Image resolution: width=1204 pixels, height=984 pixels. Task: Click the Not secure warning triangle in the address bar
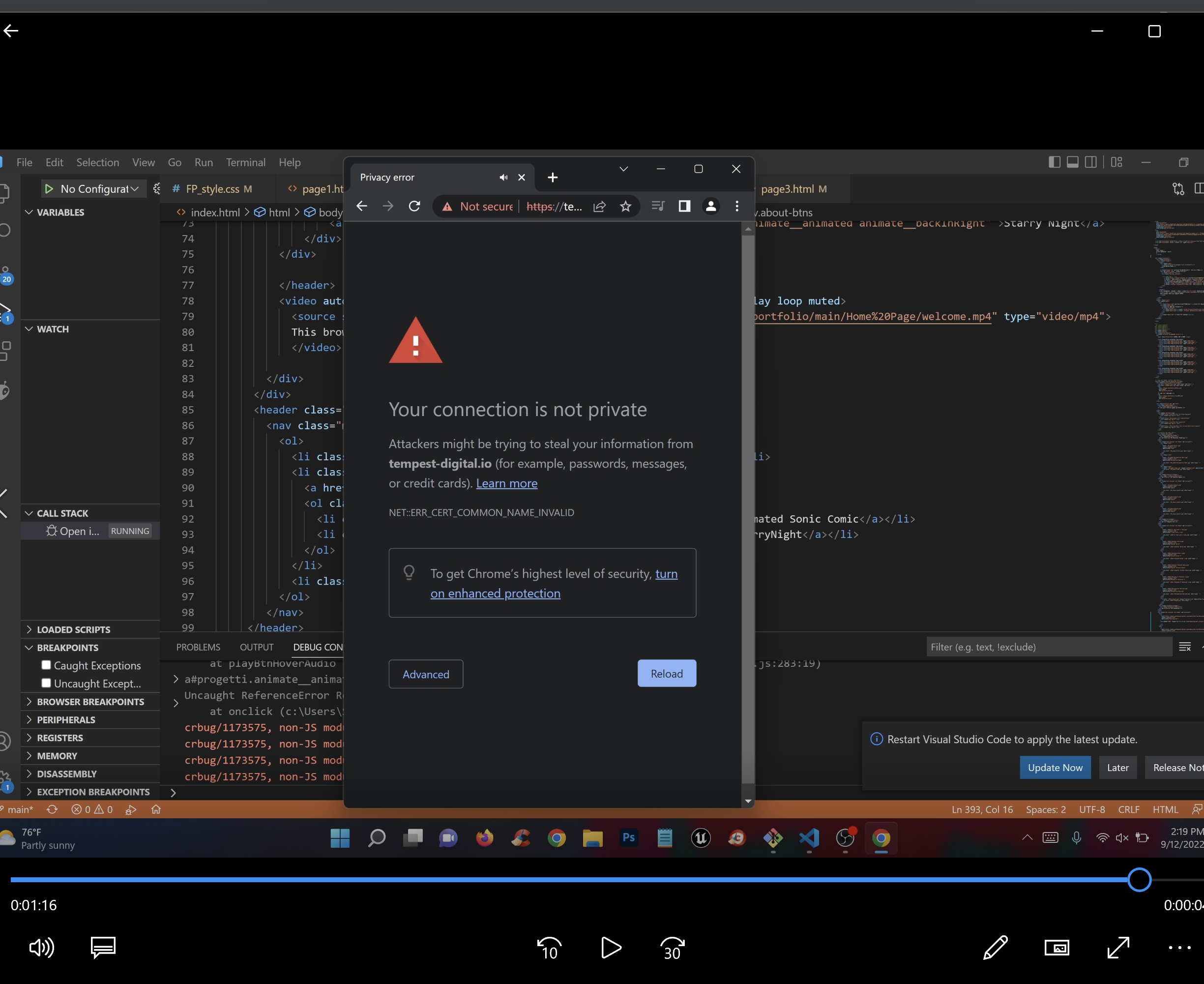(447, 207)
